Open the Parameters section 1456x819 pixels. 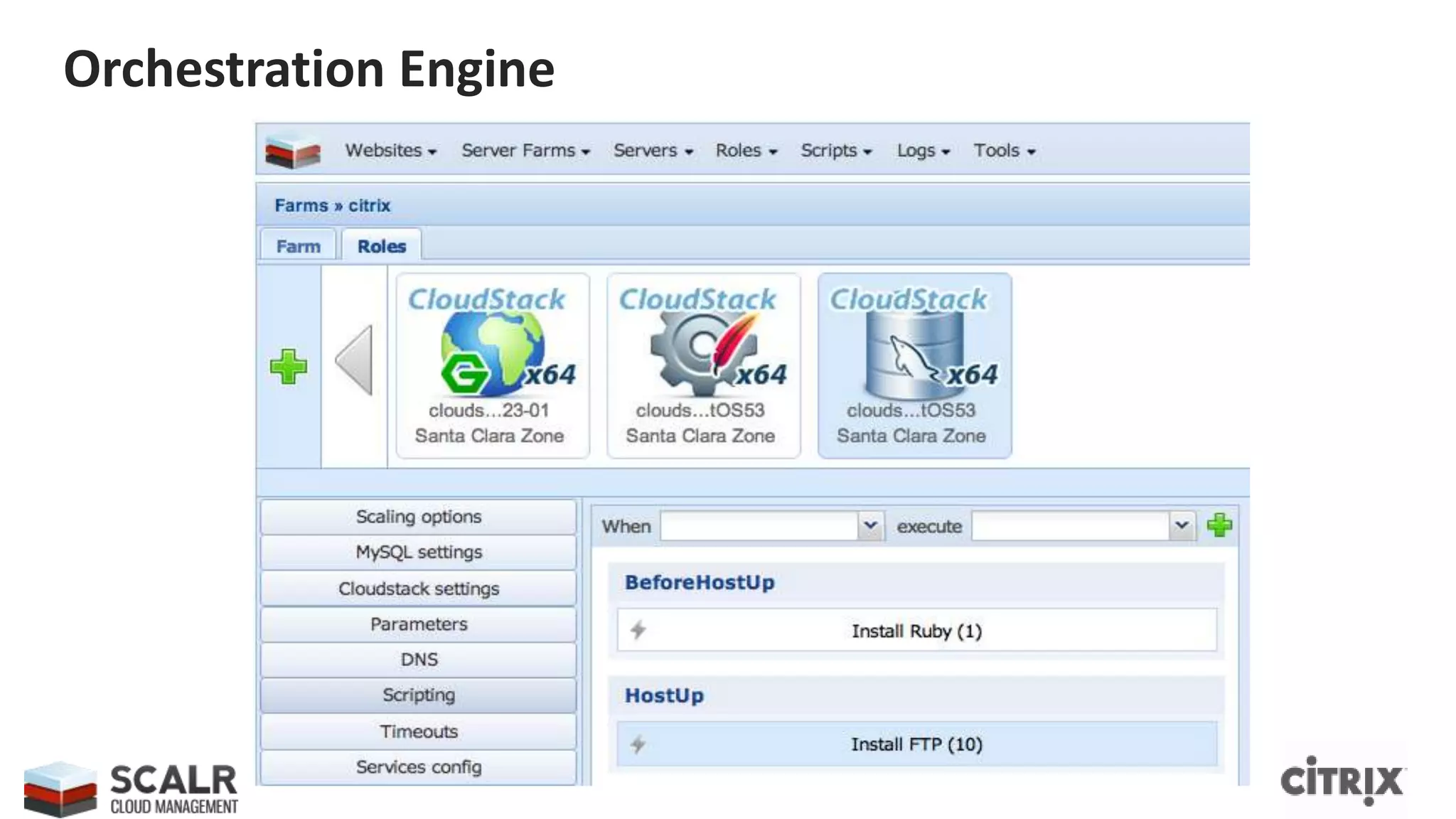click(x=418, y=624)
